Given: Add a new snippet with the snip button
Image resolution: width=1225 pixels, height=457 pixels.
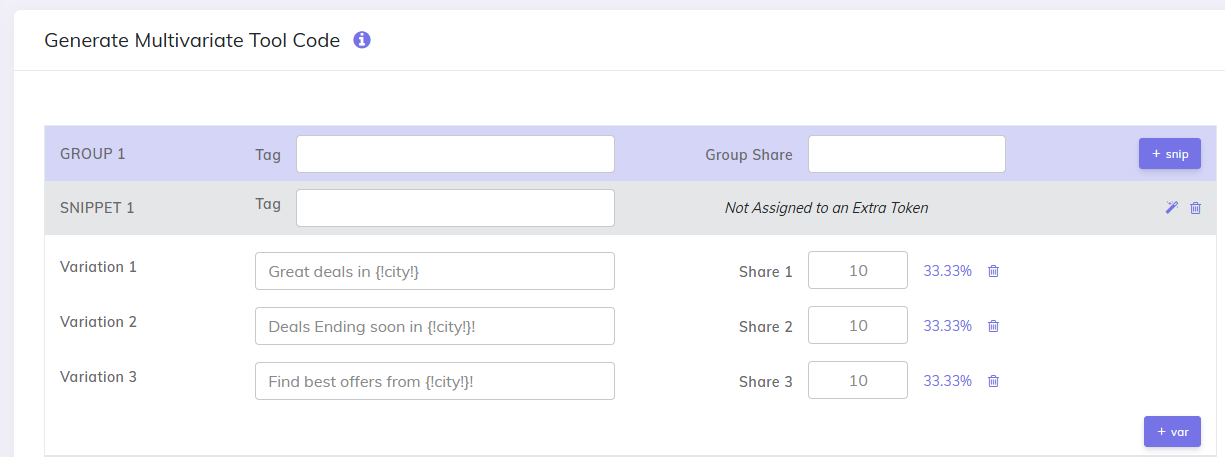Looking at the screenshot, I should (x=1169, y=154).
